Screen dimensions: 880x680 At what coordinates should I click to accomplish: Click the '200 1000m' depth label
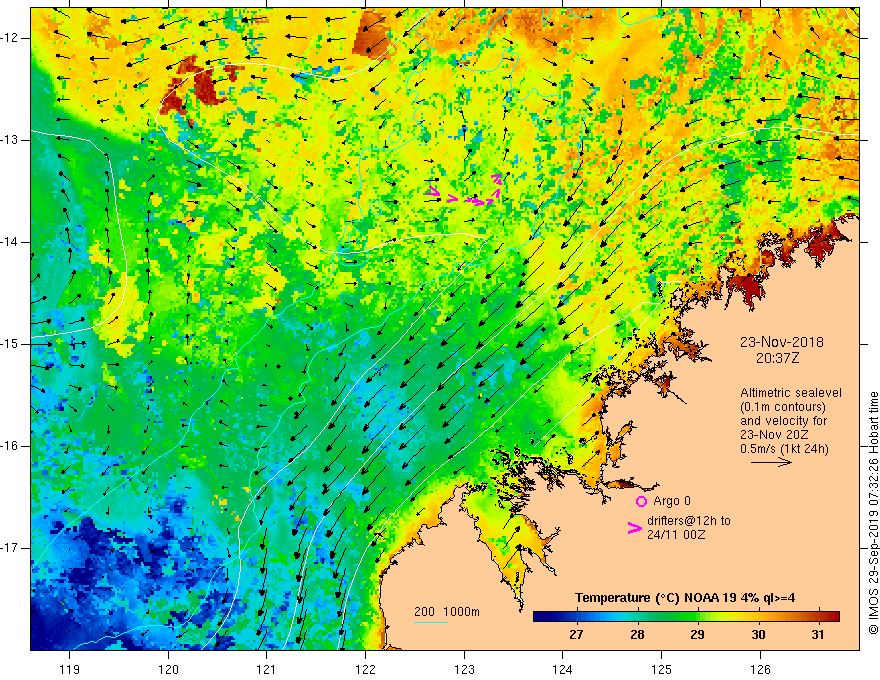[447, 612]
